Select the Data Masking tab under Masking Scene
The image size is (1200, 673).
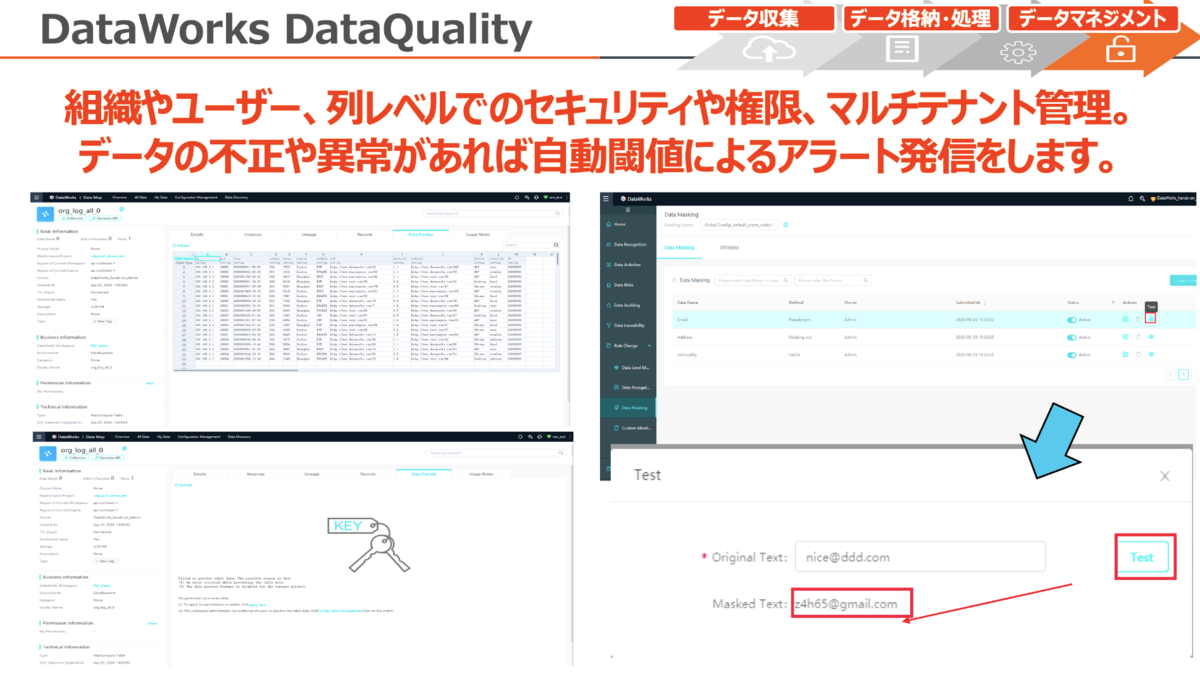click(x=679, y=248)
